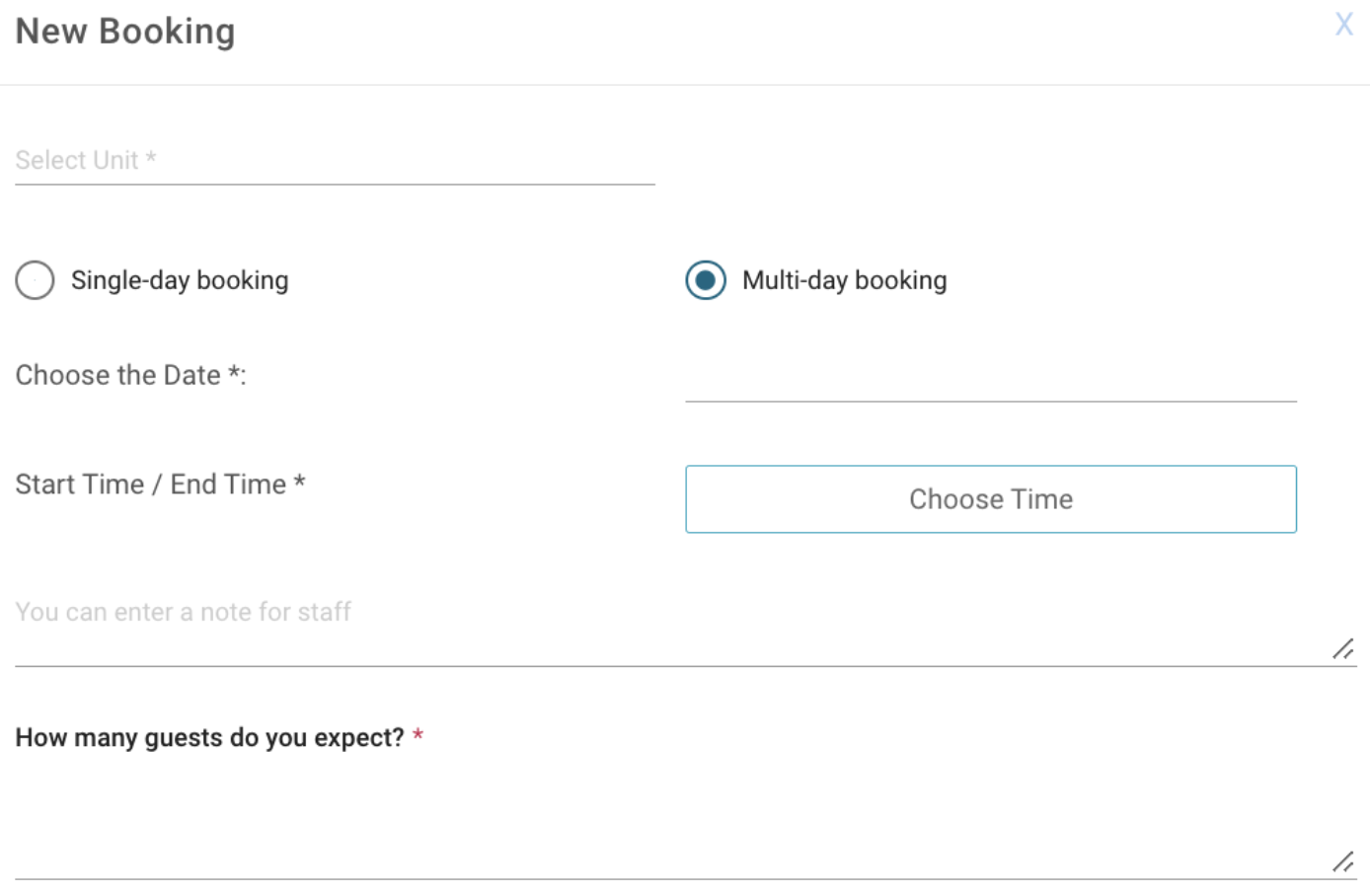The width and height of the screenshot is (1370, 896).
Task: Click the asterisk after Choose the Date
Action: click(x=235, y=372)
